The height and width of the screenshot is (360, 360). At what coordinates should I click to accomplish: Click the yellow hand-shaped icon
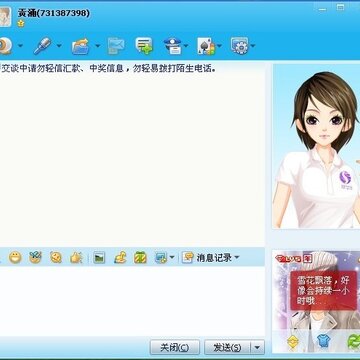tap(76, 257)
